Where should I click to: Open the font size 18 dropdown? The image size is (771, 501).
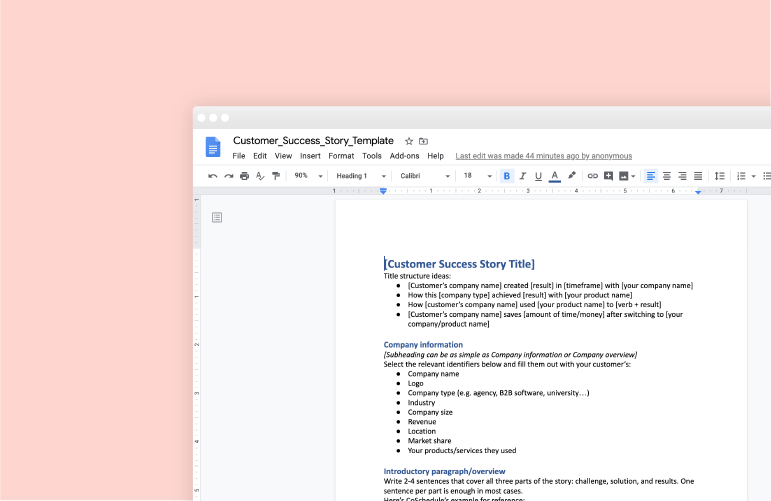(x=477, y=176)
